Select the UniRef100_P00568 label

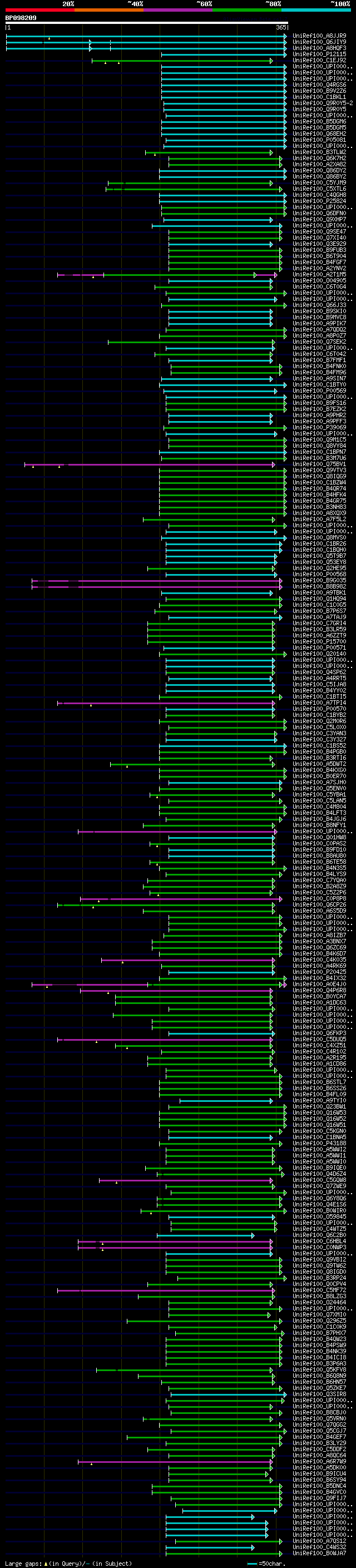point(319,574)
